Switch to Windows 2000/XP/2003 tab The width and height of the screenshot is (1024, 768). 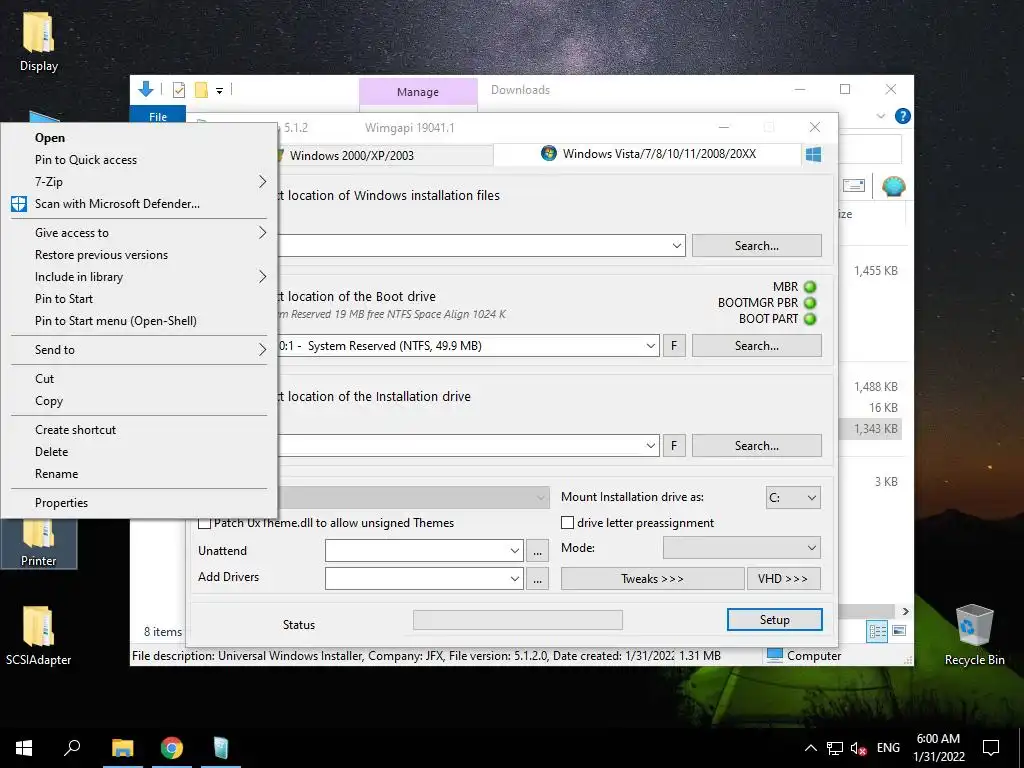pos(385,155)
